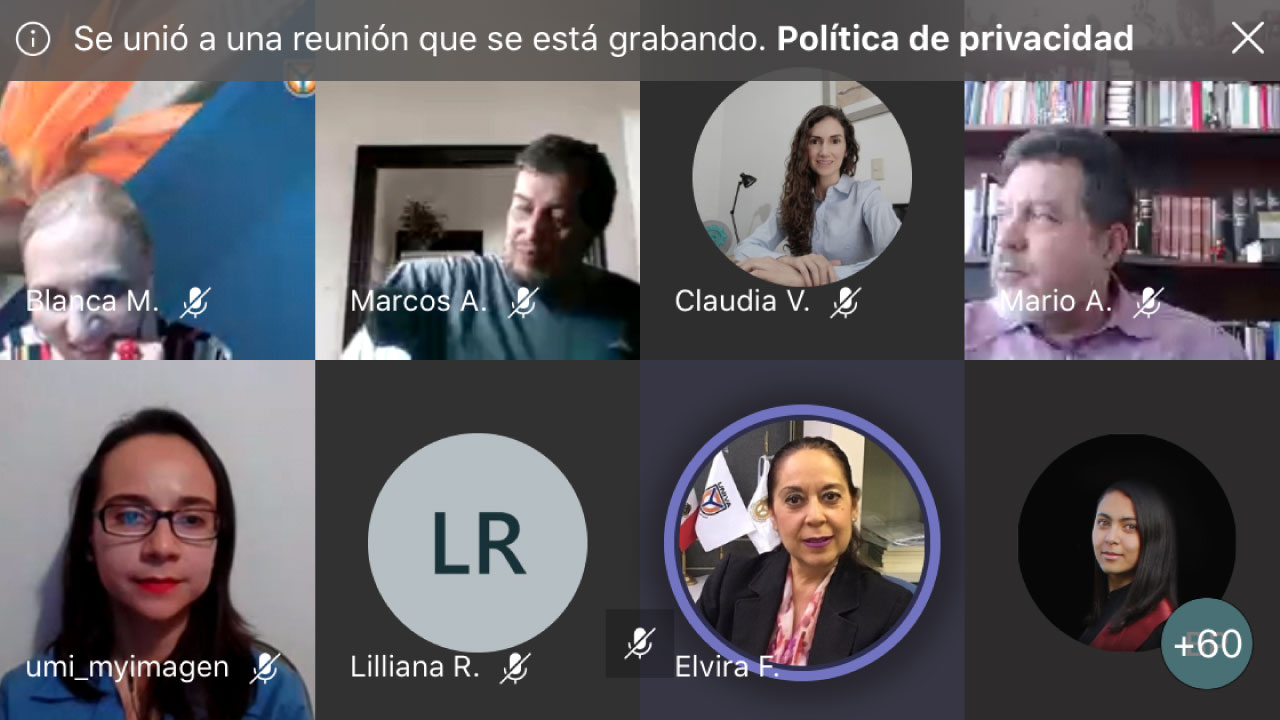Dismiss the recording notification banner

click(x=1247, y=39)
